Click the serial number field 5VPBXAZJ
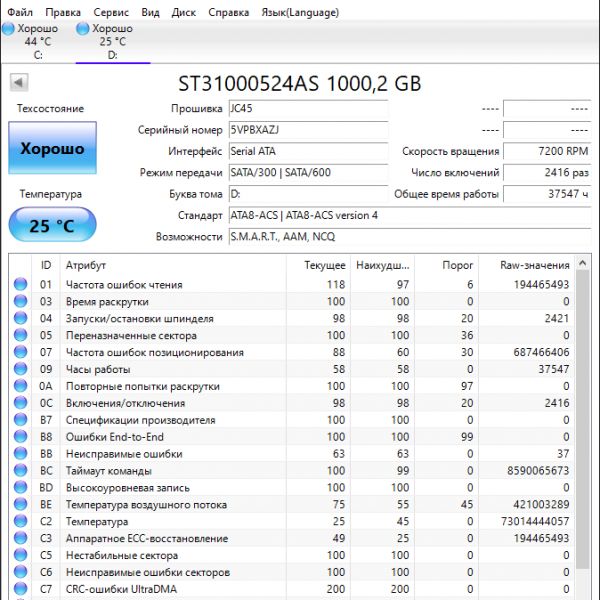The width and height of the screenshot is (600, 600). 306,130
